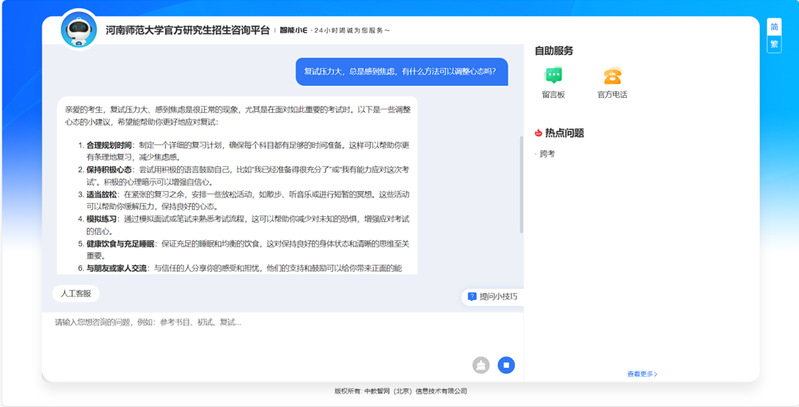Viewport: 799px width, 407px height.
Task: Click the gray clear chat icon
Action: click(x=481, y=365)
